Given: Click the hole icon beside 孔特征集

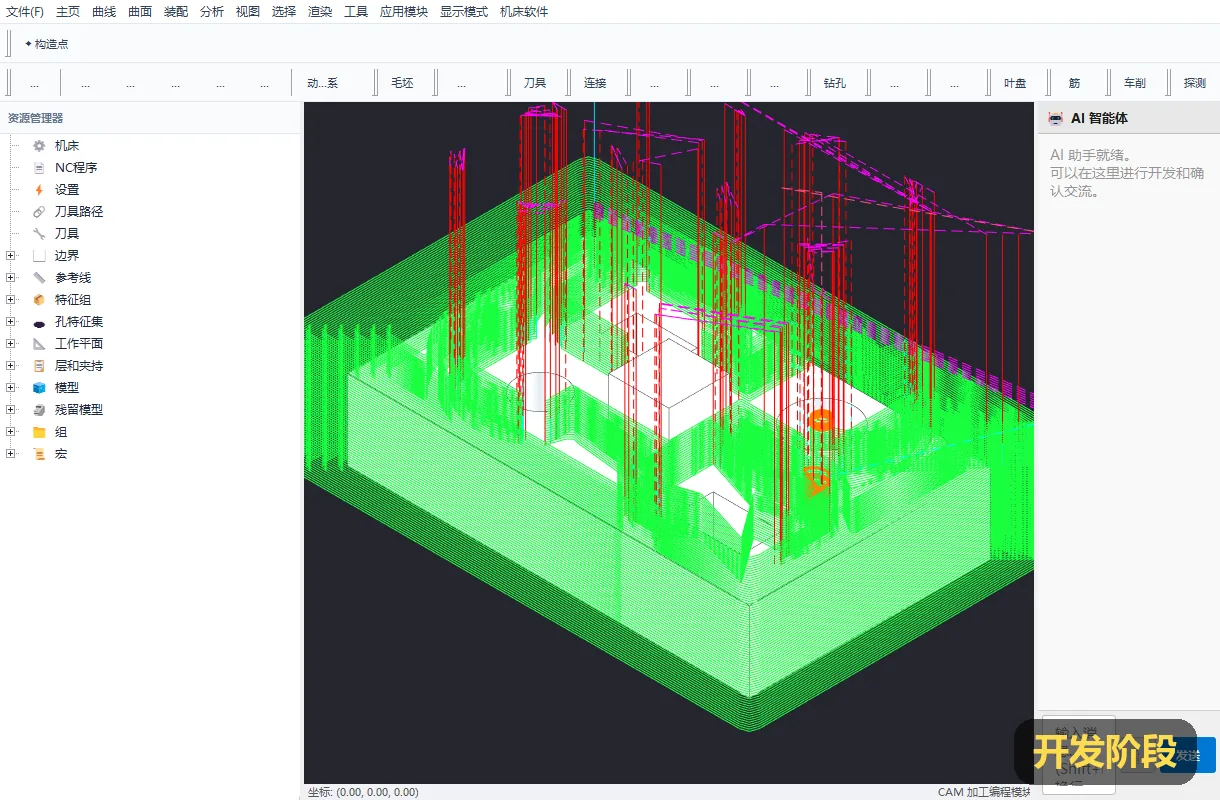Looking at the screenshot, I should 39,322.
